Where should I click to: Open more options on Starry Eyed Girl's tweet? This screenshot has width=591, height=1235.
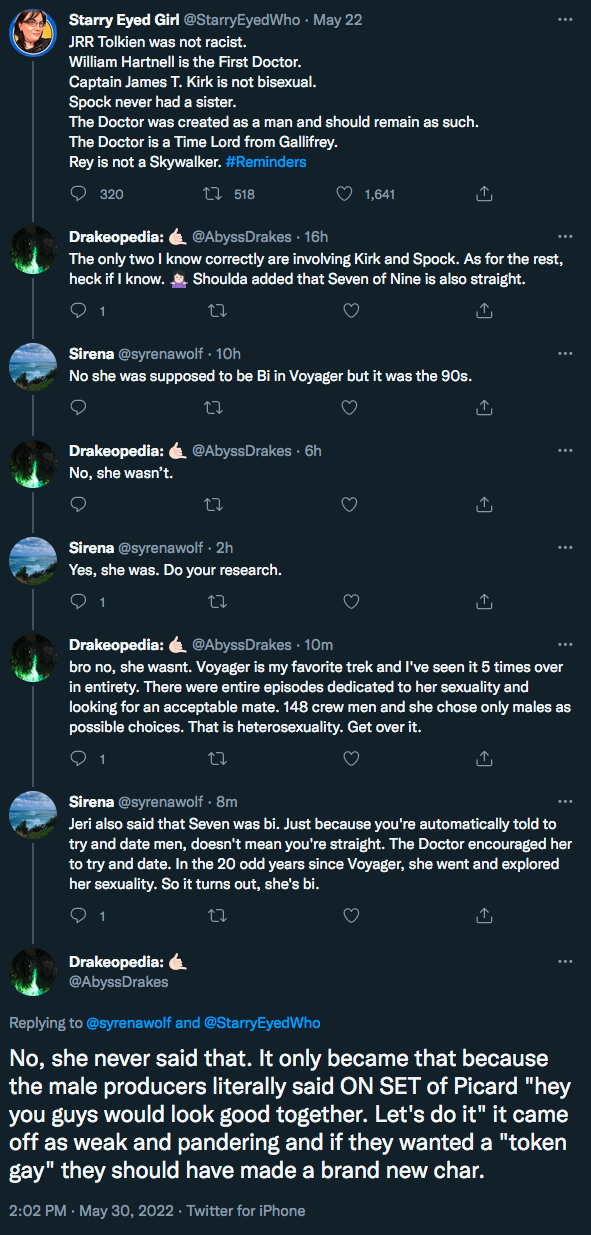coord(565,19)
